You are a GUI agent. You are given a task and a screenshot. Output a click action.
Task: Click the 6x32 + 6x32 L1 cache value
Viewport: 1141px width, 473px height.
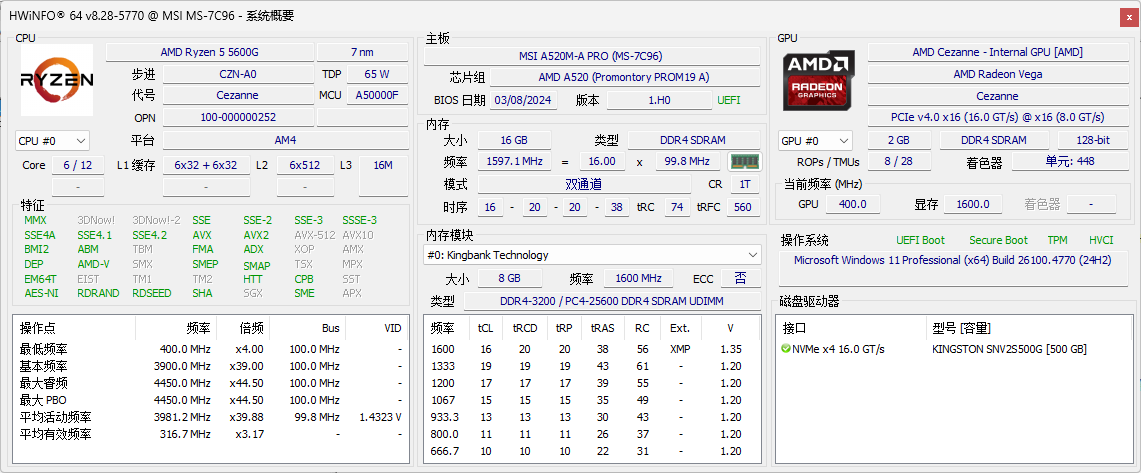(x=206, y=165)
